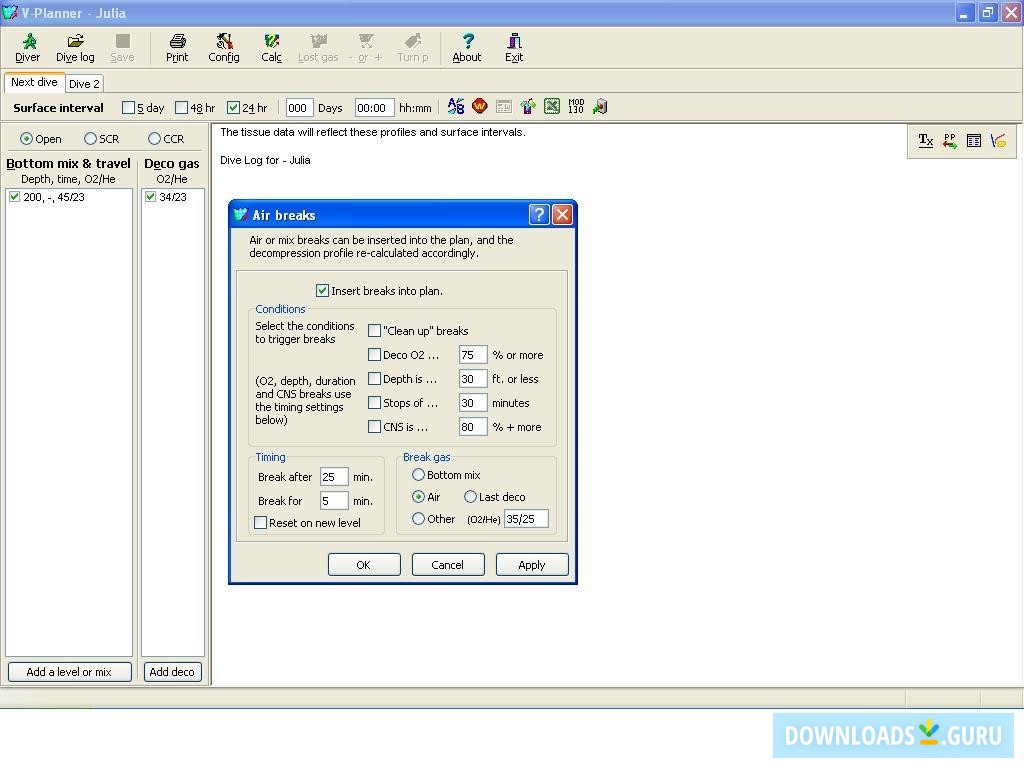Click the Break after minutes field
1024x768 pixels.
333,477
